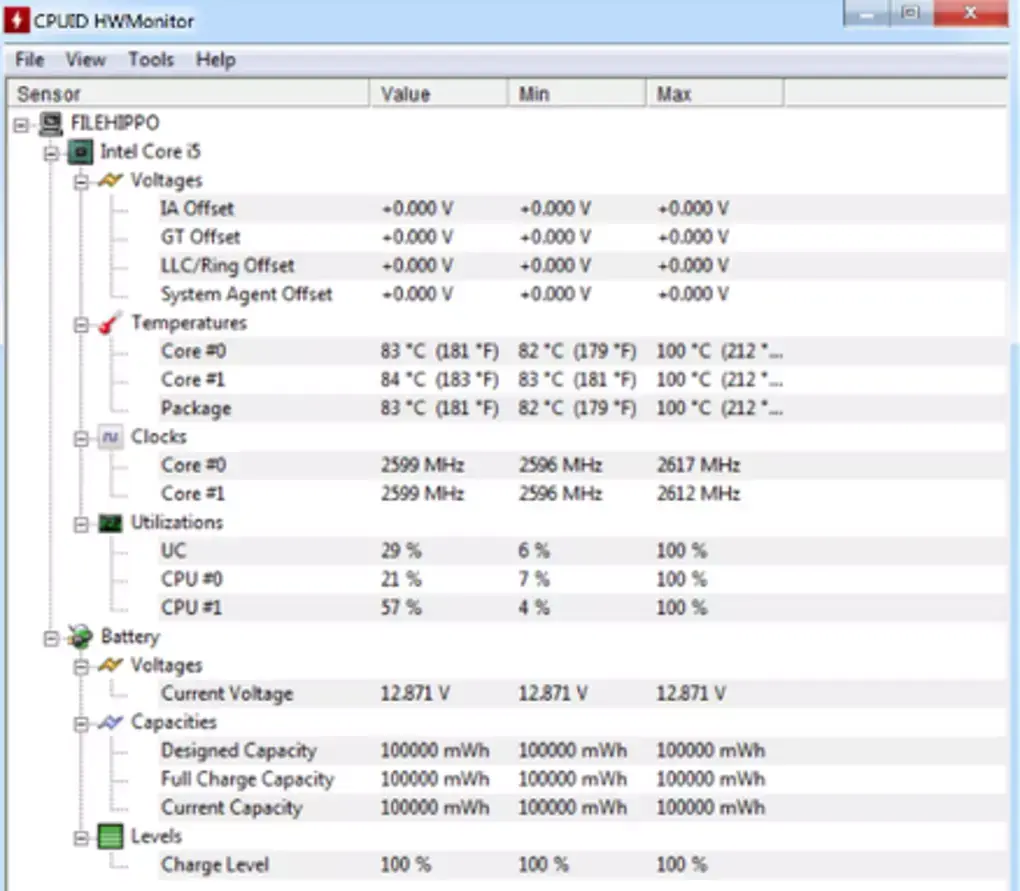Select the Core #1 clock row

pyautogui.click(x=582, y=494)
